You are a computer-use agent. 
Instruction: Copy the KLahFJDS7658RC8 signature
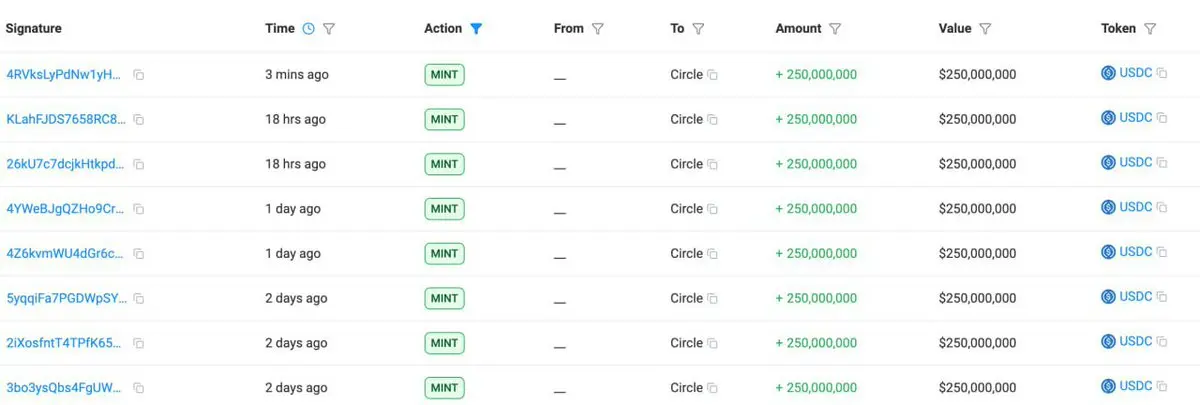pos(139,120)
